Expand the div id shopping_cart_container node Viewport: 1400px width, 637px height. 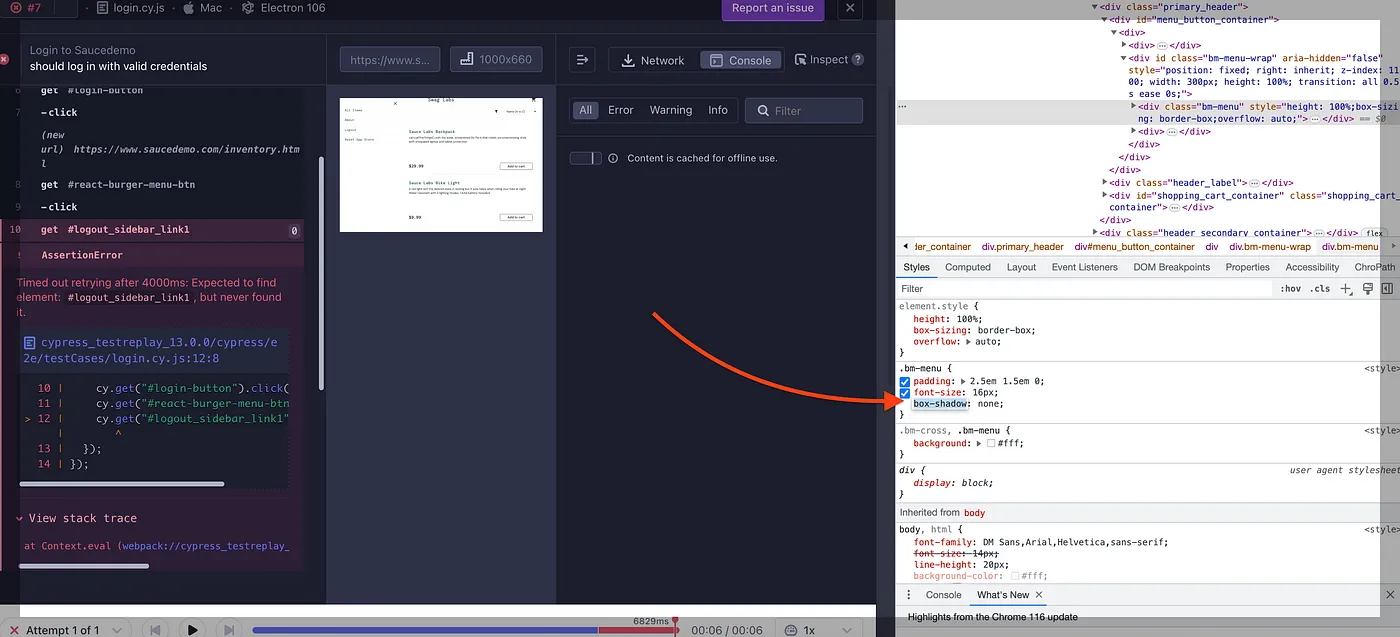1105,195
